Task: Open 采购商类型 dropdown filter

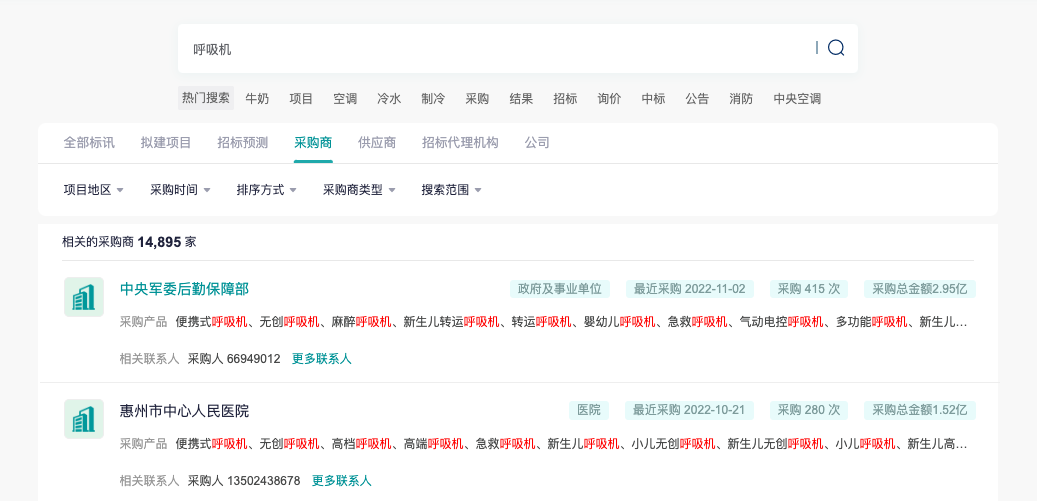Action: pyautogui.click(x=359, y=190)
